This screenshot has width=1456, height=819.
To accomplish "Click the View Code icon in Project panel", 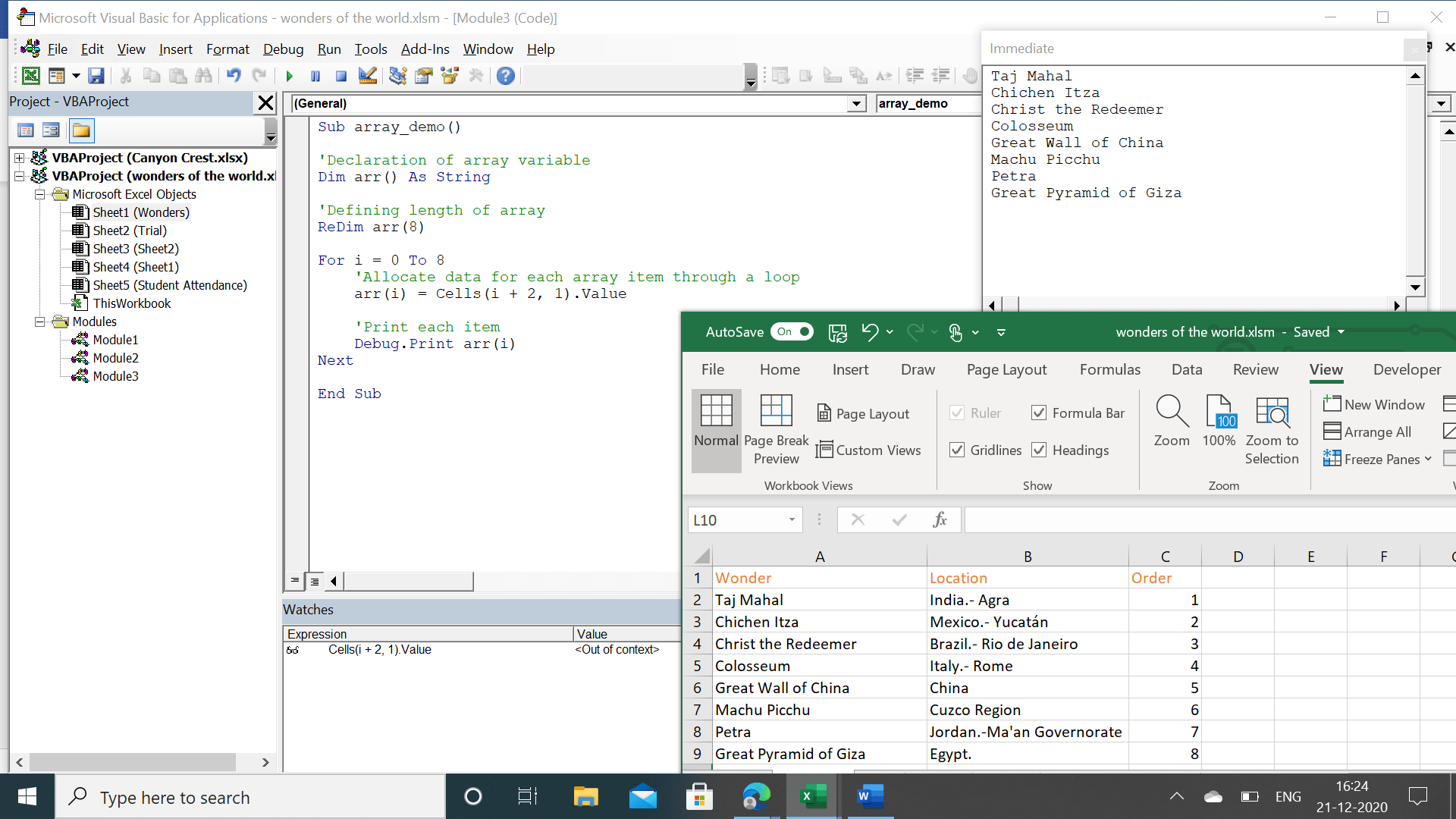I will [x=26, y=130].
